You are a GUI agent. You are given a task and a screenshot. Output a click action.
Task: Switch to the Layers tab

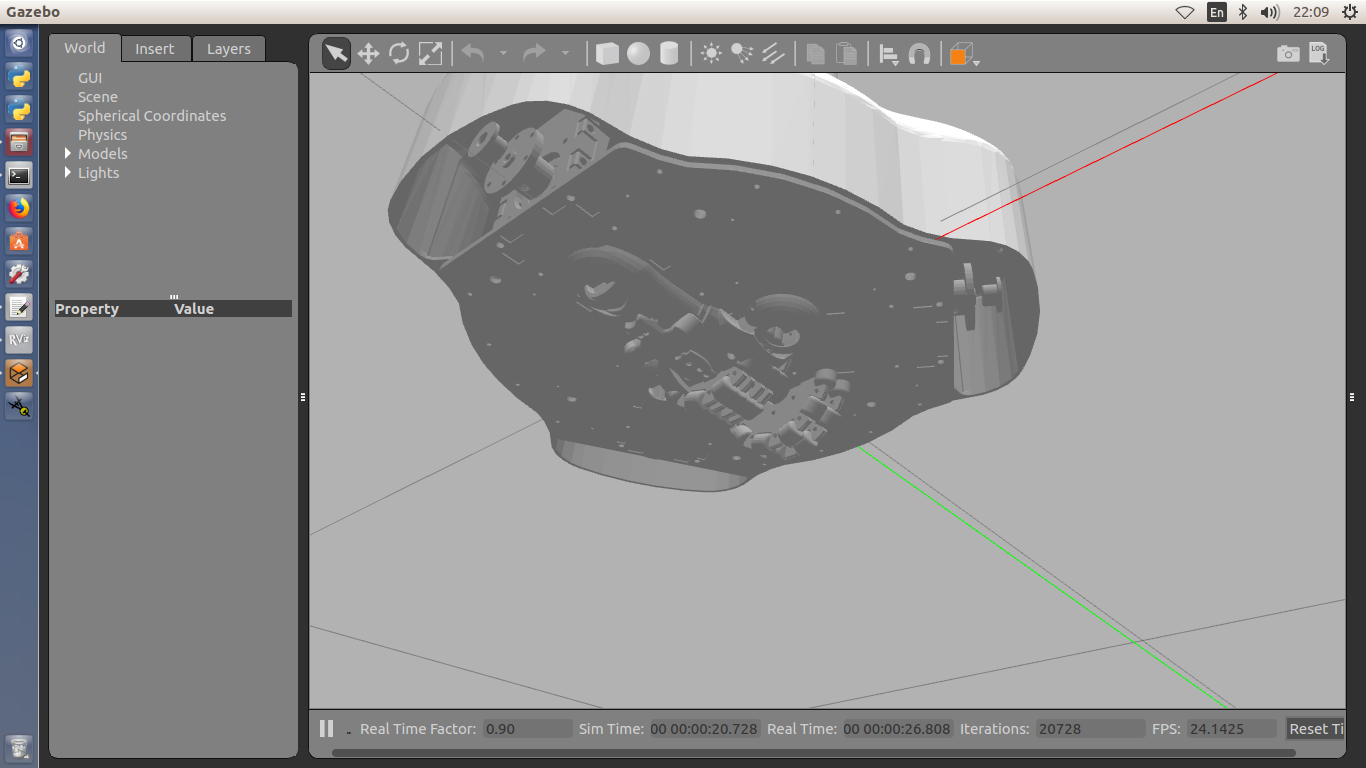pos(229,49)
